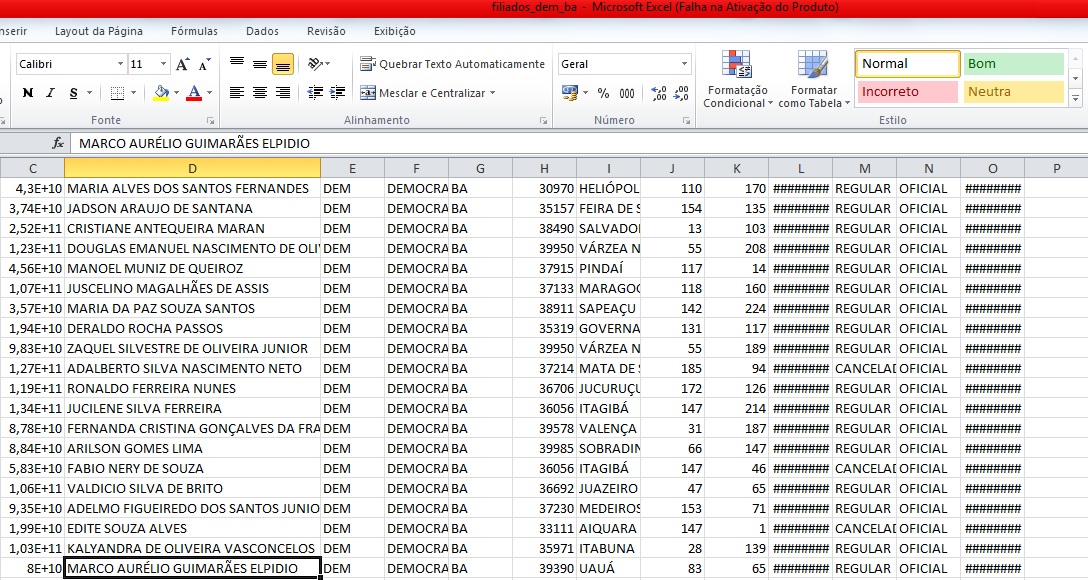Open Alinhamento group dialog launcher

tap(543, 121)
